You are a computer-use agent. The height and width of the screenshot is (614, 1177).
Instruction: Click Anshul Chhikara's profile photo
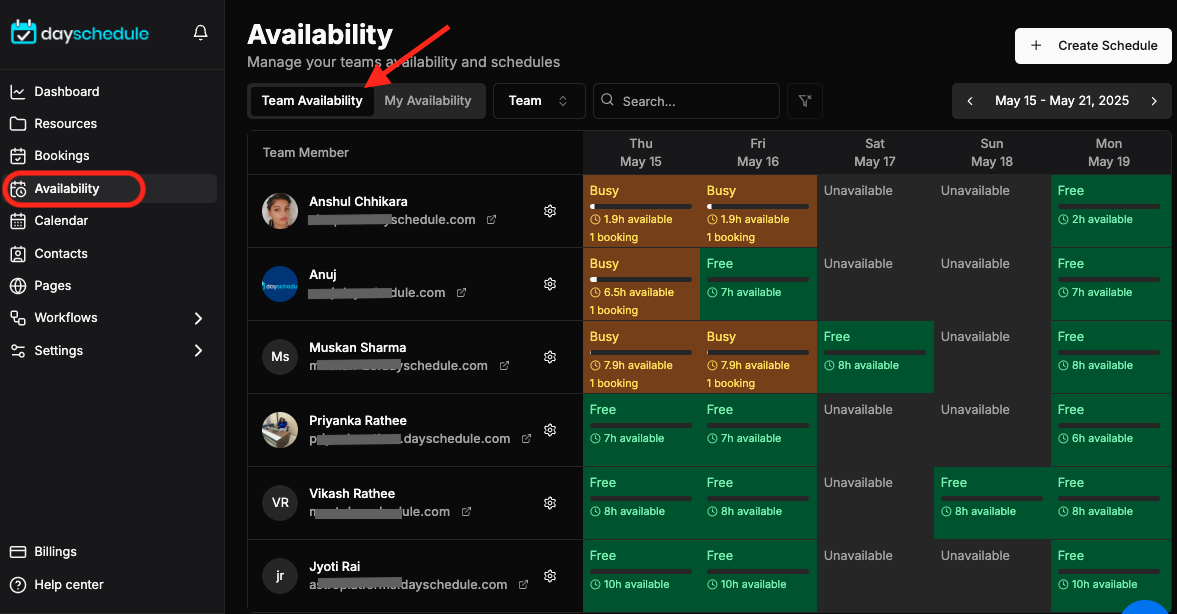280,211
